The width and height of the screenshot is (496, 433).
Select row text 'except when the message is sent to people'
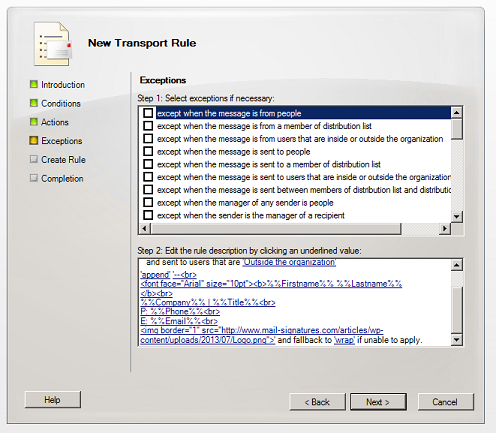[234, 152]
